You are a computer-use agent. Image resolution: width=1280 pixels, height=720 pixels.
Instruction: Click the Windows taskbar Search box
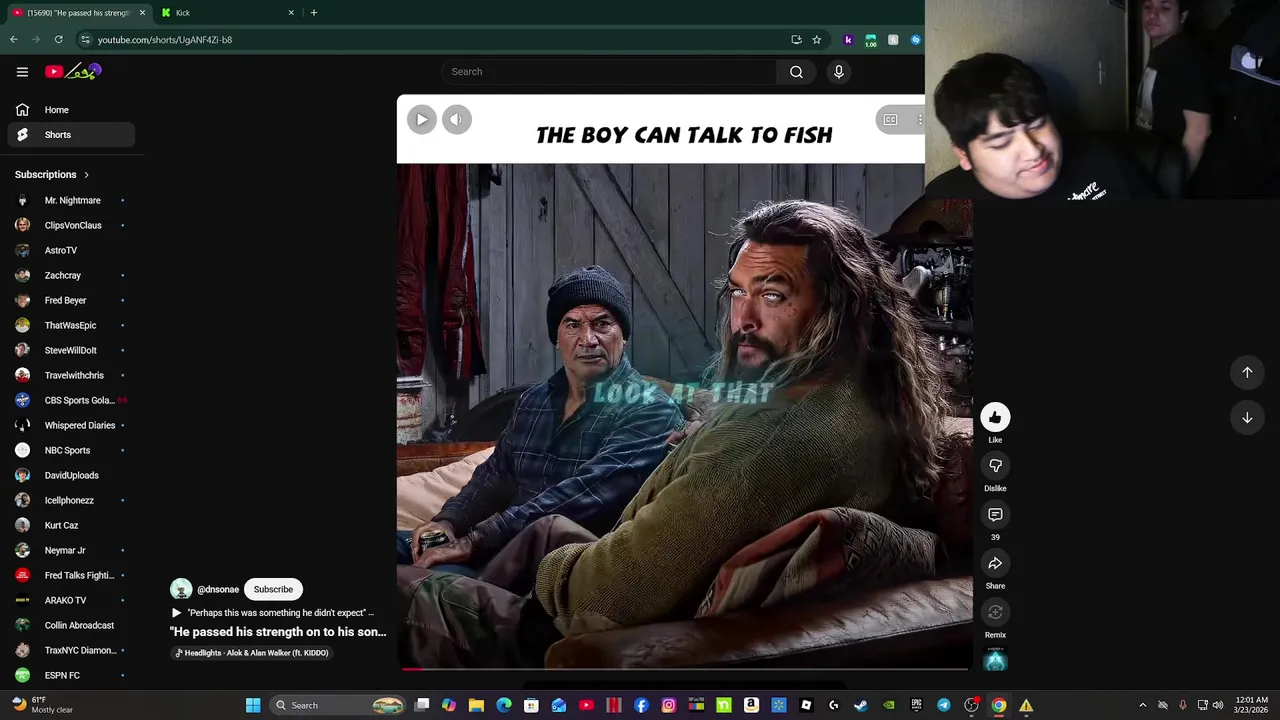338,705
